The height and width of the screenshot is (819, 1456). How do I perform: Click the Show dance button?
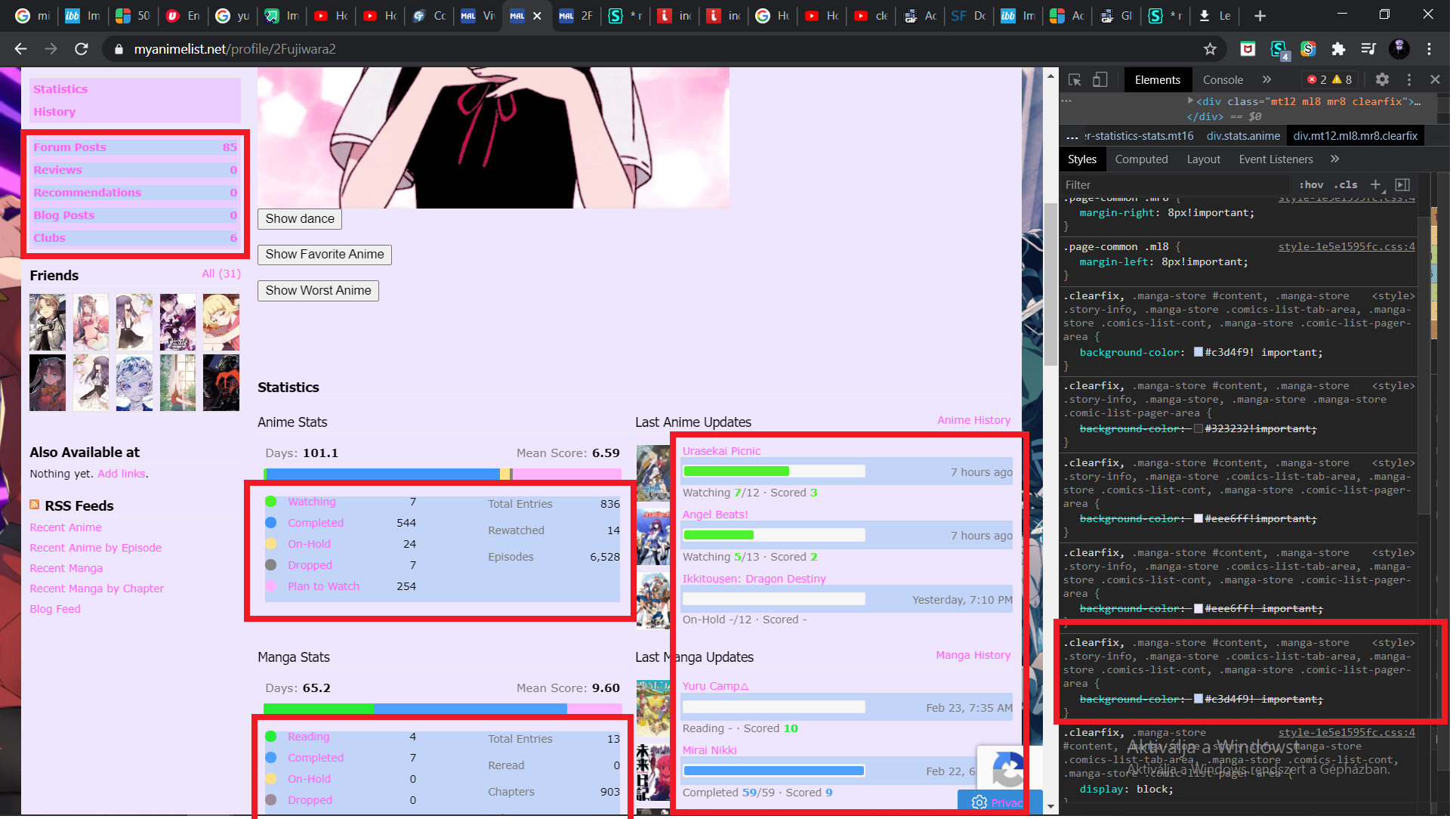click(x=300, y=218)
